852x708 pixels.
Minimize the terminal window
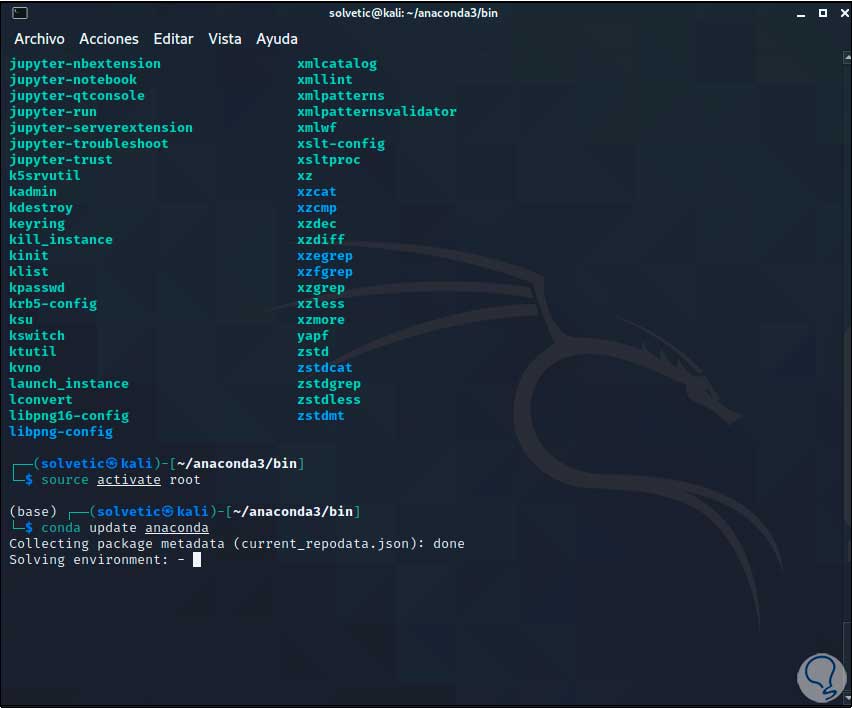(x=800, y=14)
